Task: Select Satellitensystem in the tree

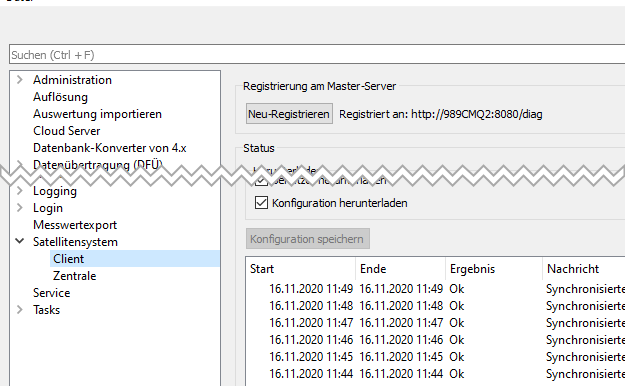Action: 75,242
